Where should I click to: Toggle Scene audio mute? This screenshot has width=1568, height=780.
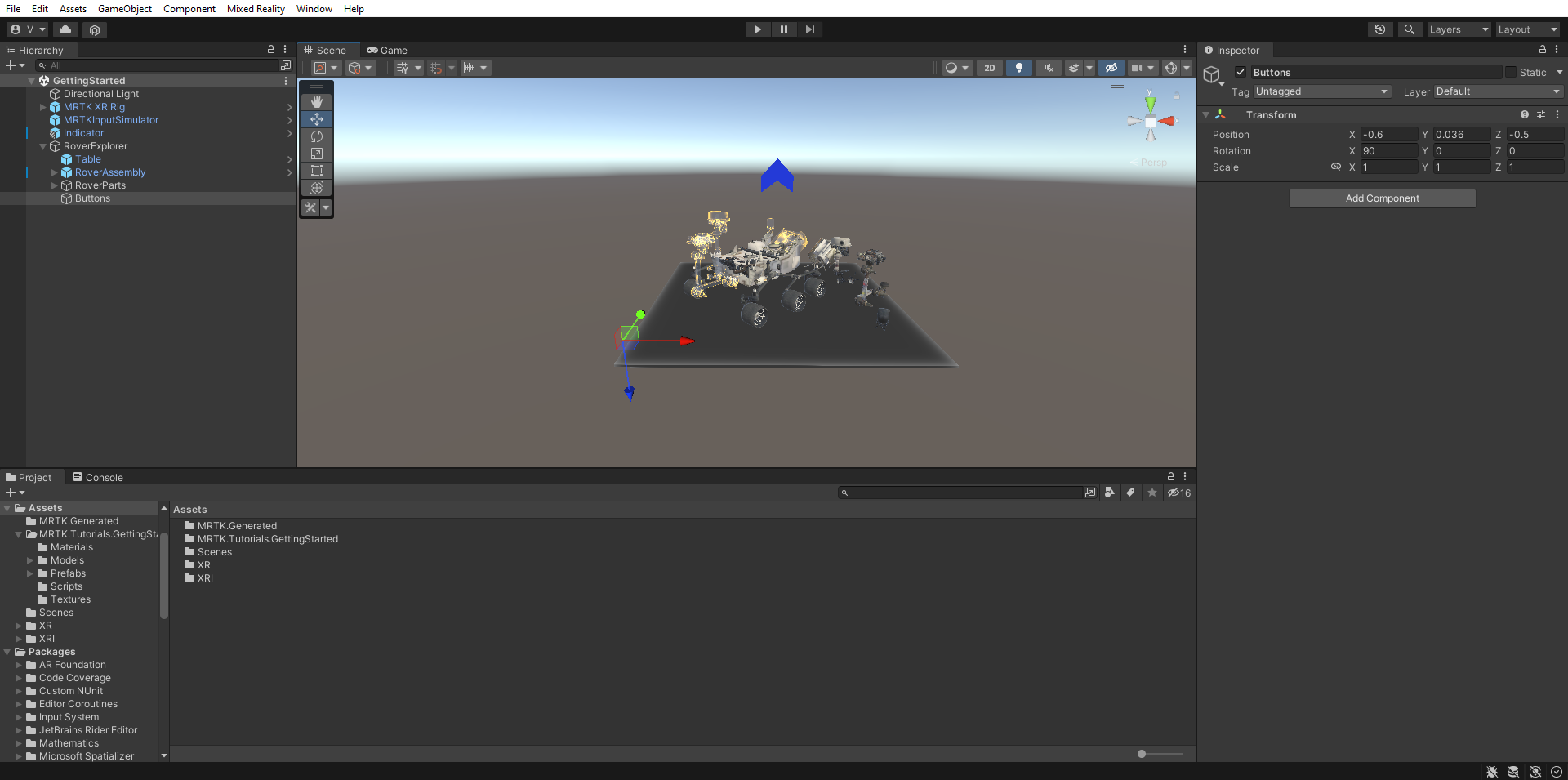[1048, 68]
